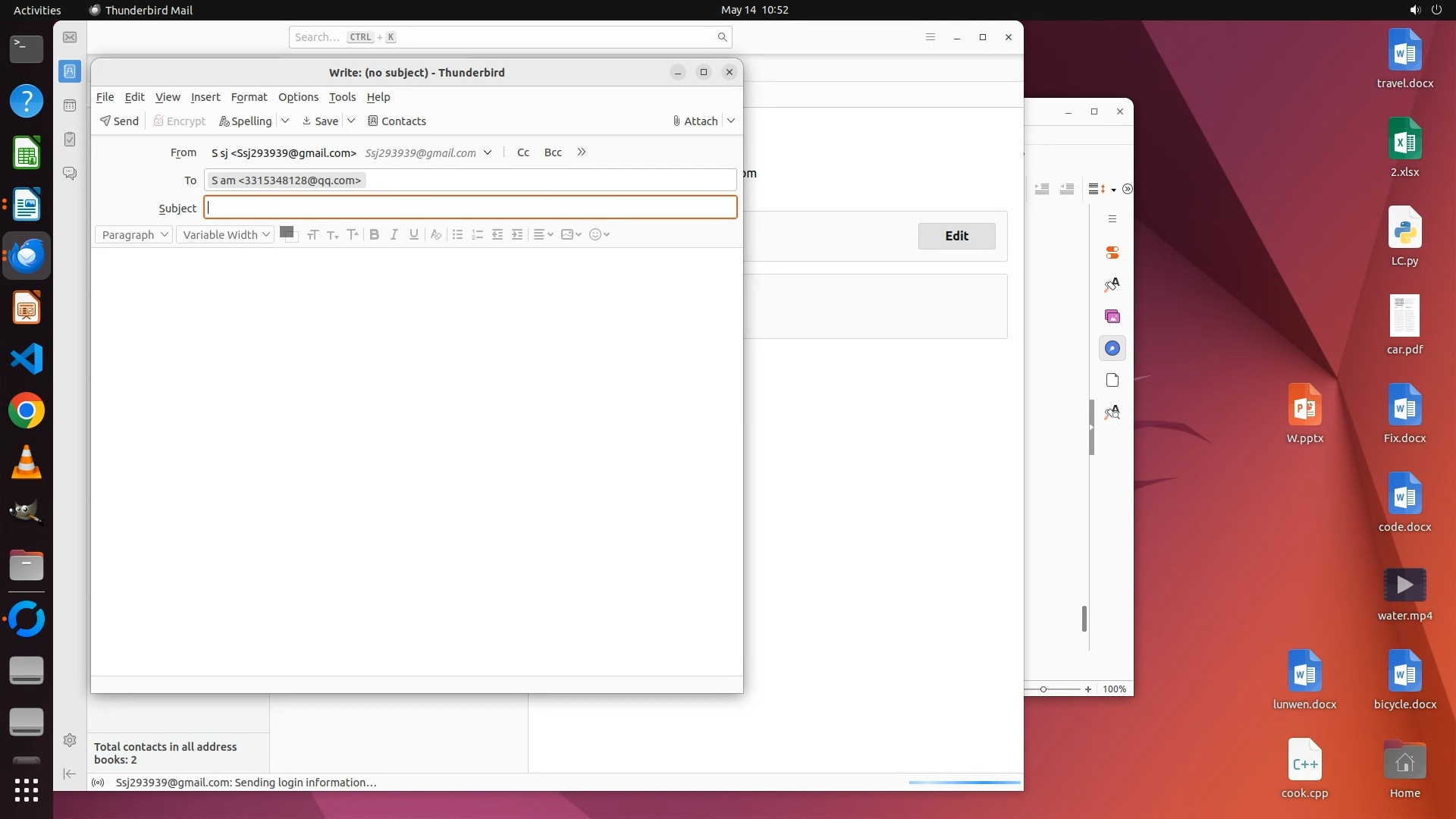The width and height of the screenshot is (1456, 819).
Task: Expand the Paragraph style dropdown
Action: [x=133, y=234]
